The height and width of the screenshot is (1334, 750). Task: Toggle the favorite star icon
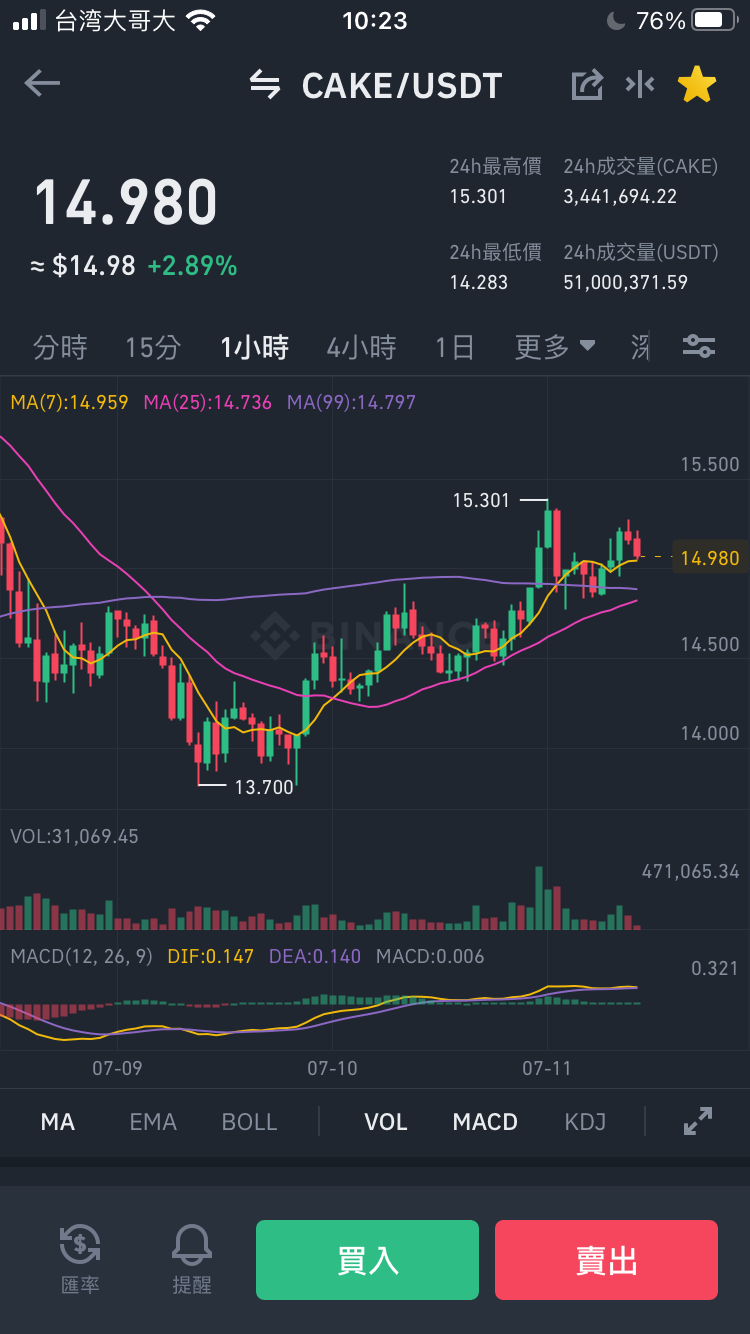point(697,85)
